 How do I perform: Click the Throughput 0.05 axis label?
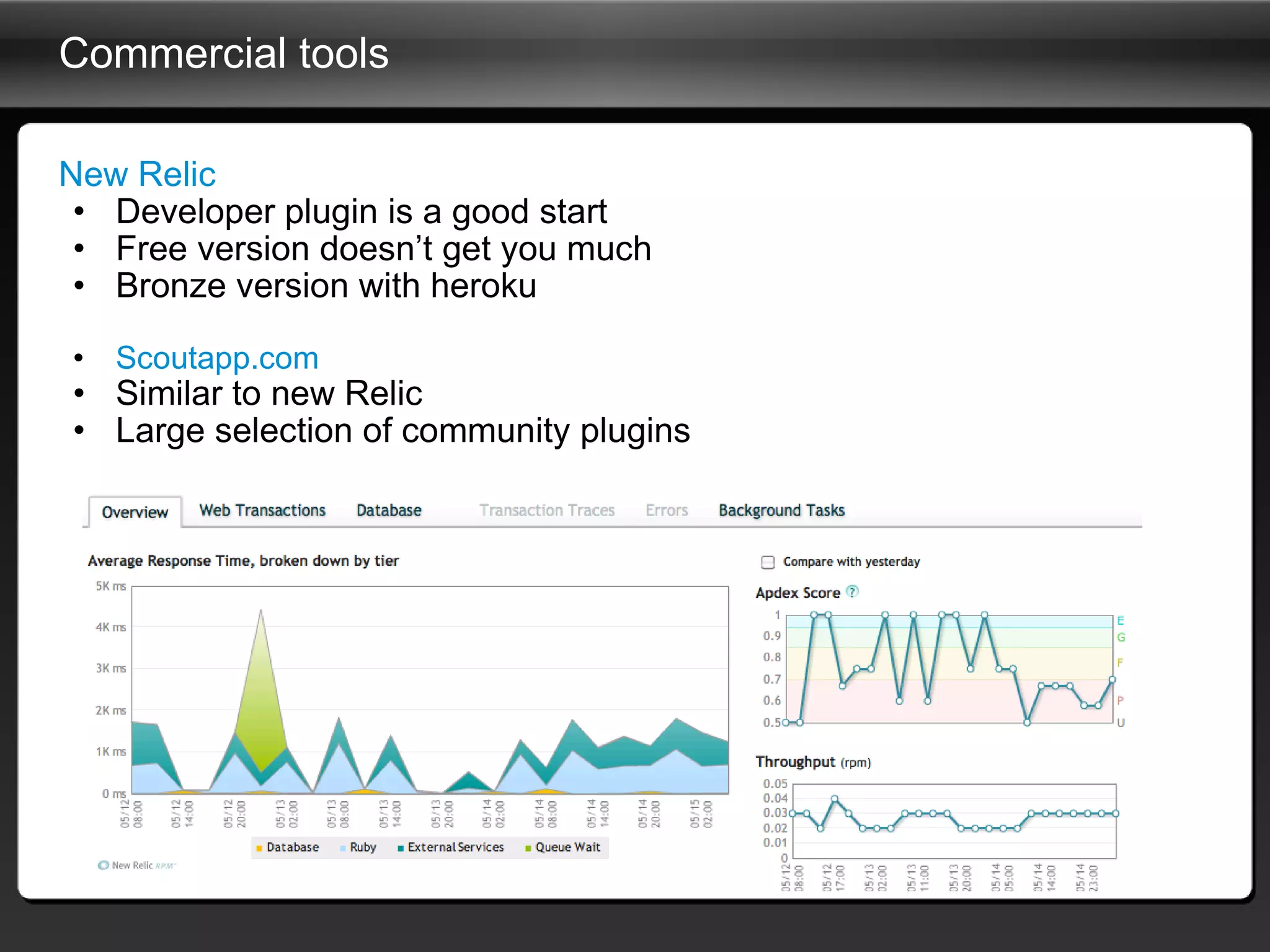pos(775,783)
